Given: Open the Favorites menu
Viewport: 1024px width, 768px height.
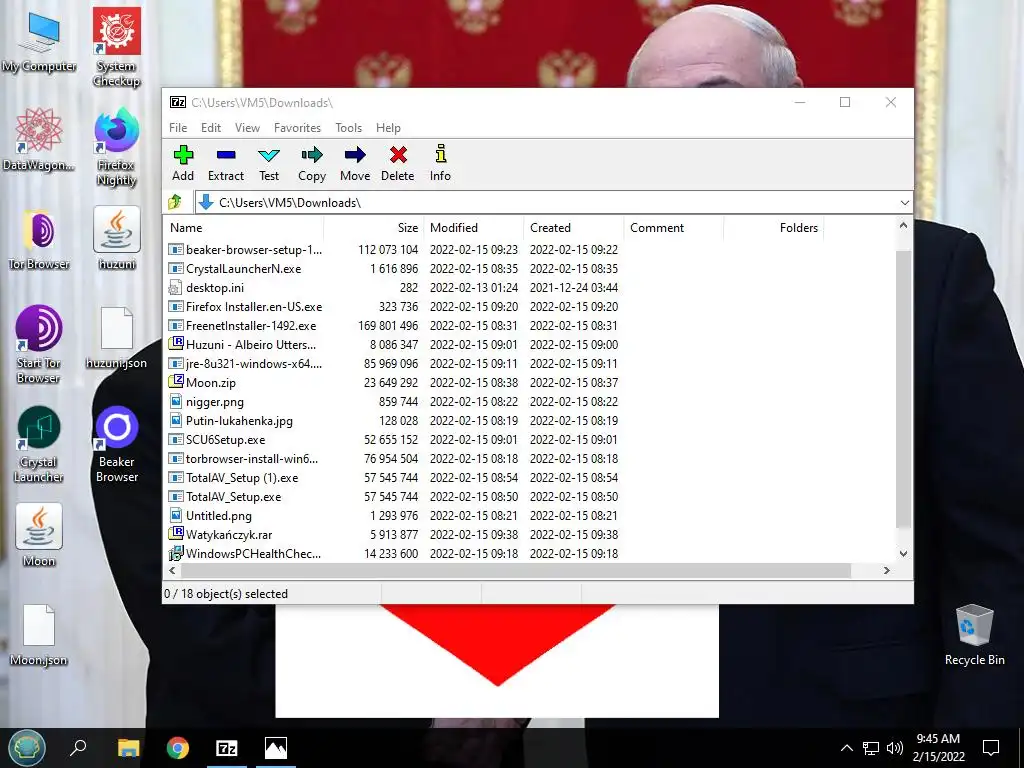Looking at the screenshot, I should (297, 128).
